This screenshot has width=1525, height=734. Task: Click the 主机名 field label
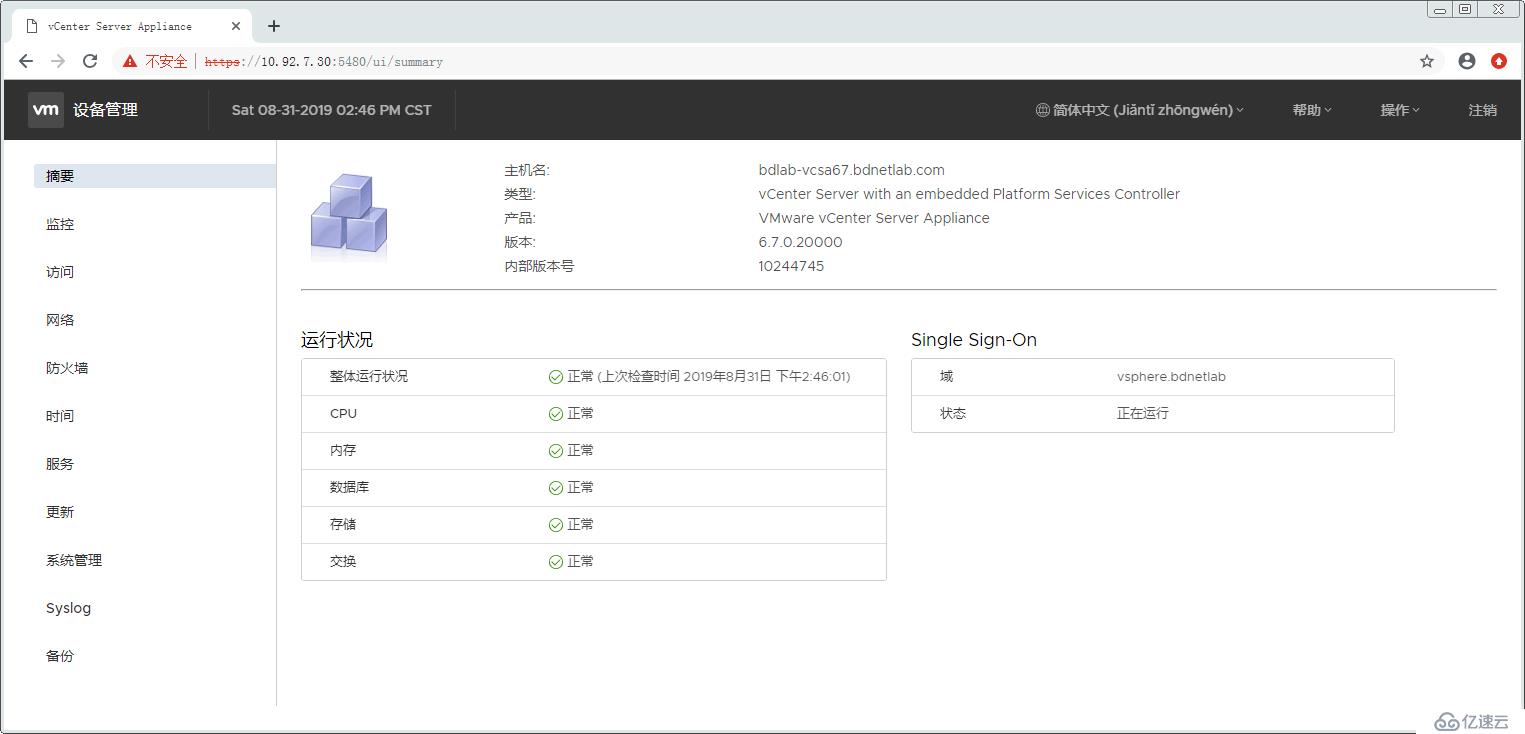click(527, 170)
